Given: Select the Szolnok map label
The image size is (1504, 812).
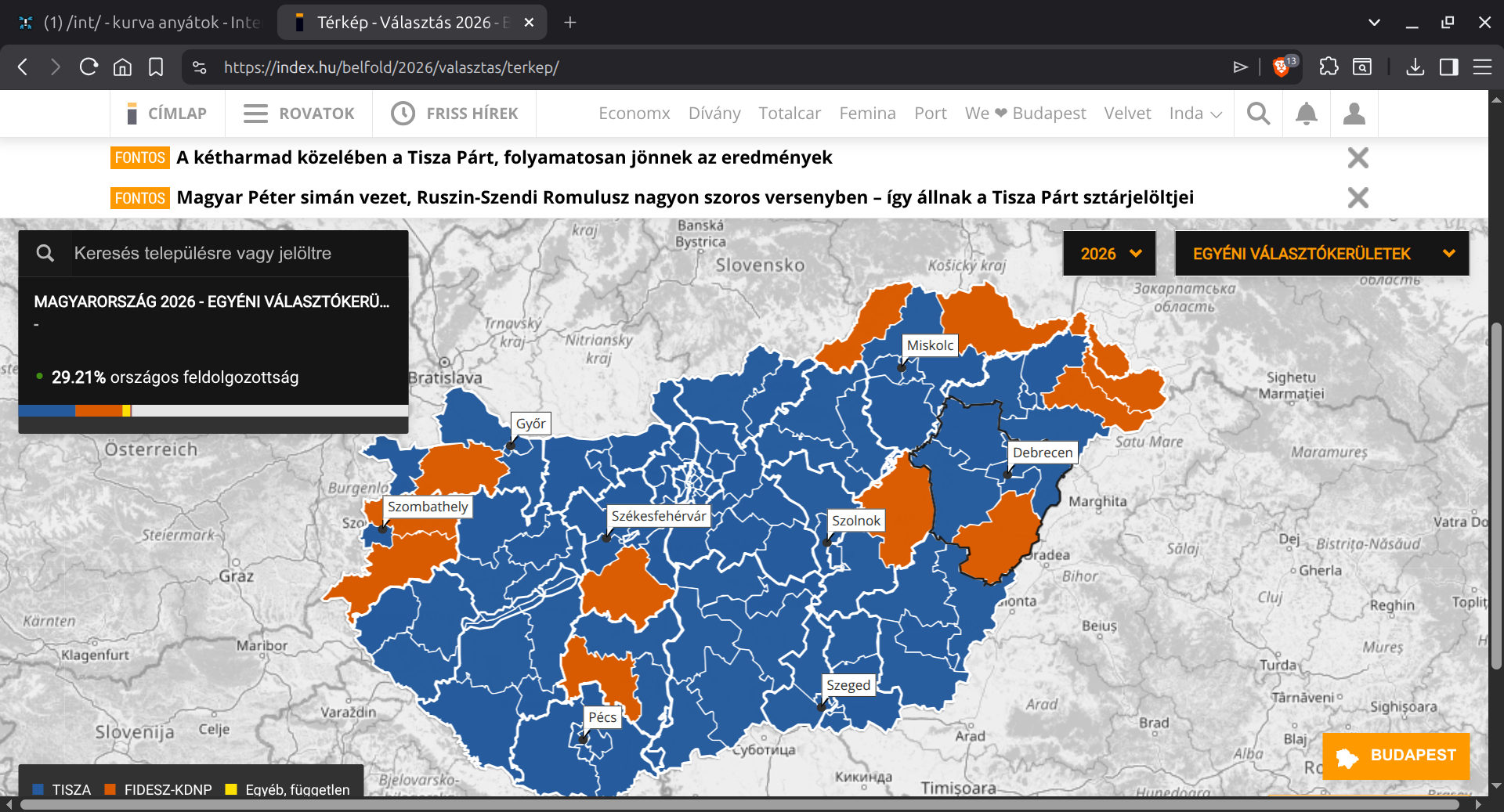Looking at the screenshot, I should pyautogui.click(x=856, y=521).
